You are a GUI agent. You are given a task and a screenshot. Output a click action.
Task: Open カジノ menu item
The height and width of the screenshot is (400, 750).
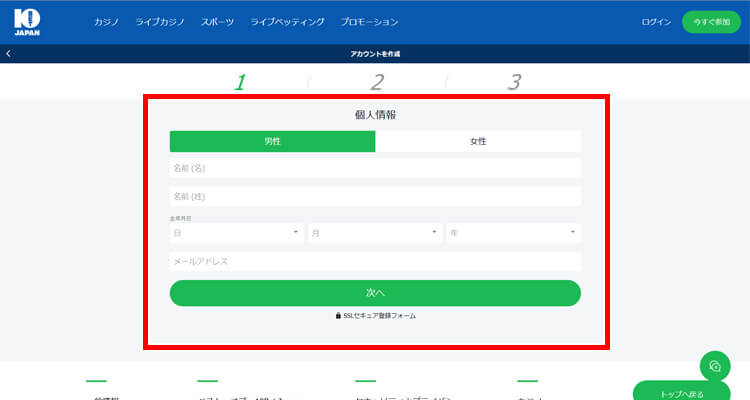pos(106,22)
